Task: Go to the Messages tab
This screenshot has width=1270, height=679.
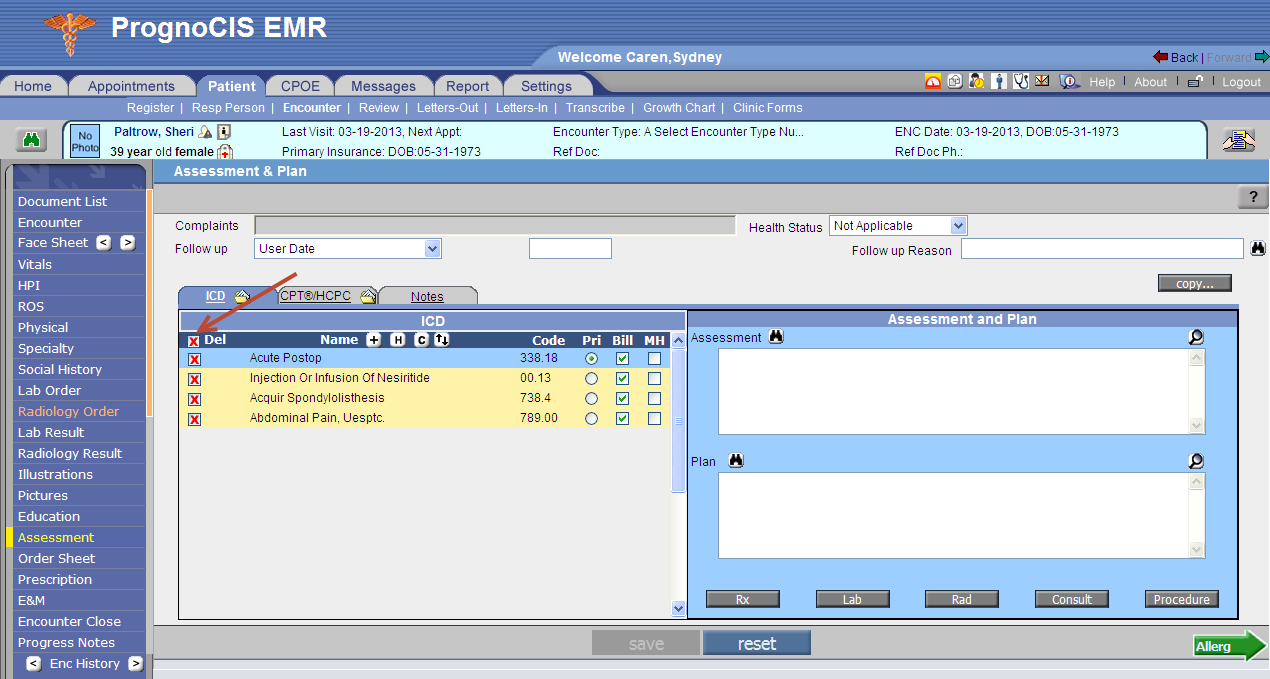Action: tap(383, 86)
